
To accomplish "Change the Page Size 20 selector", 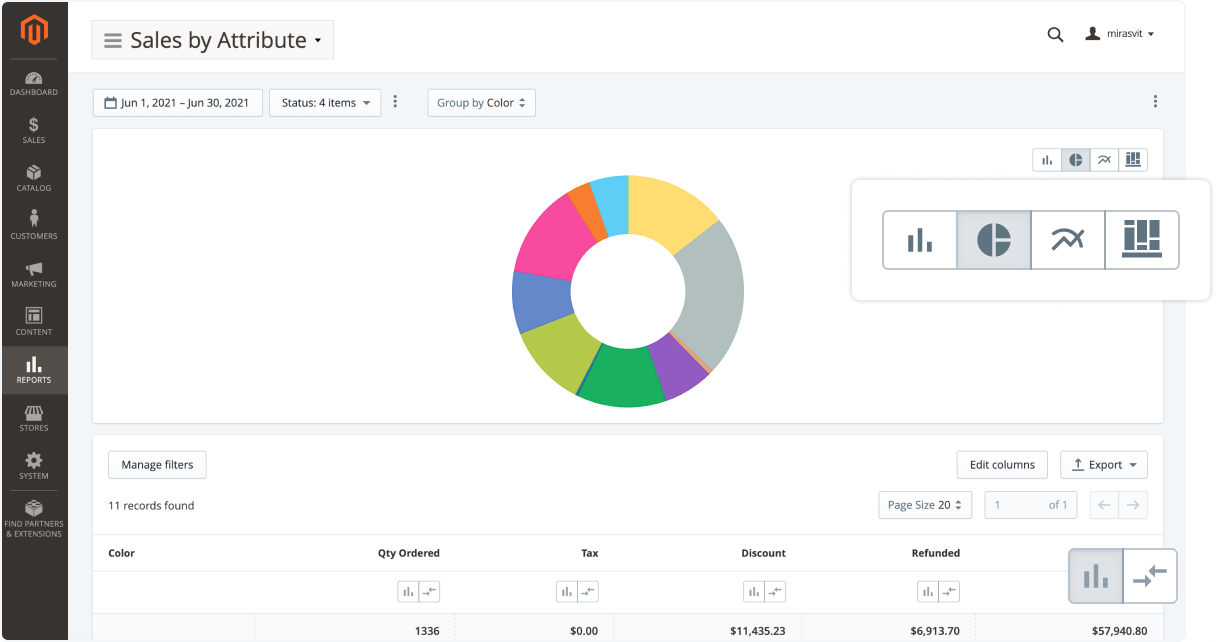I will pos(925,505).
